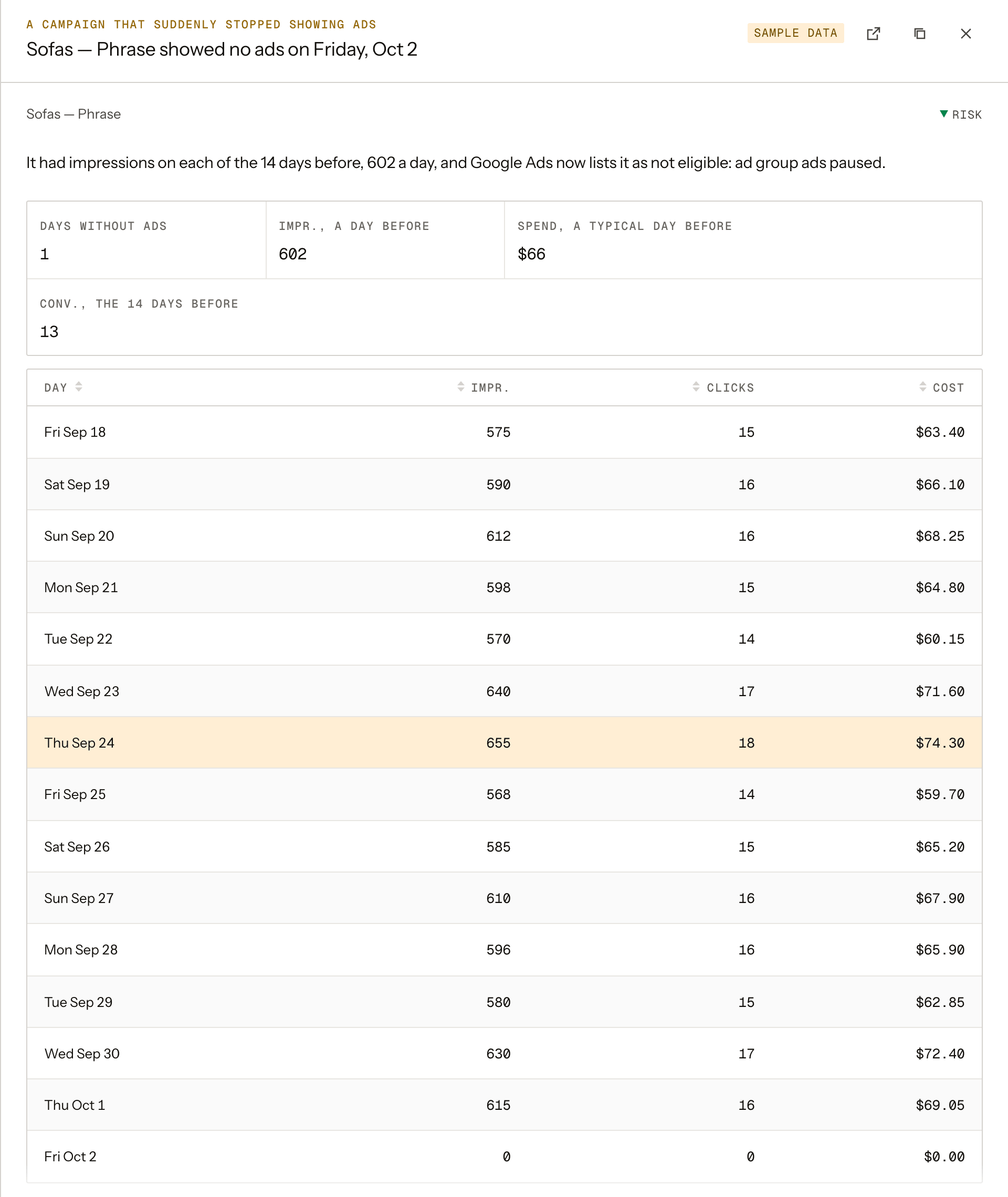Screen dimensions: 1008x1197
Task: Click the $71.60 cost for Wed Sep 23
Action: pos(940,691)
